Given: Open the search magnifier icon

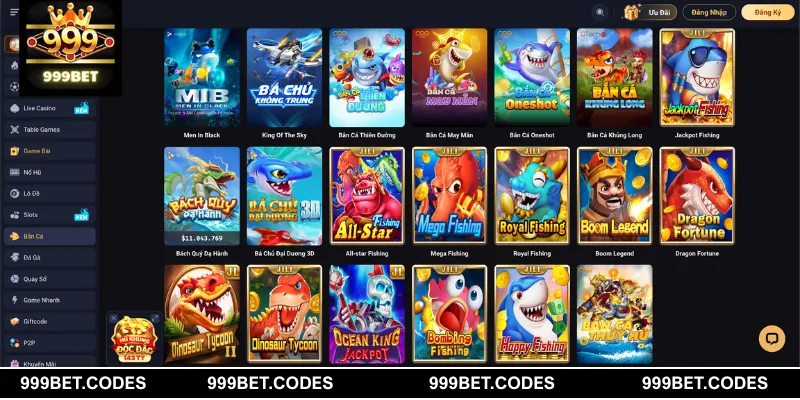Looking at the screenshot, I should click(x=600, y=12).
